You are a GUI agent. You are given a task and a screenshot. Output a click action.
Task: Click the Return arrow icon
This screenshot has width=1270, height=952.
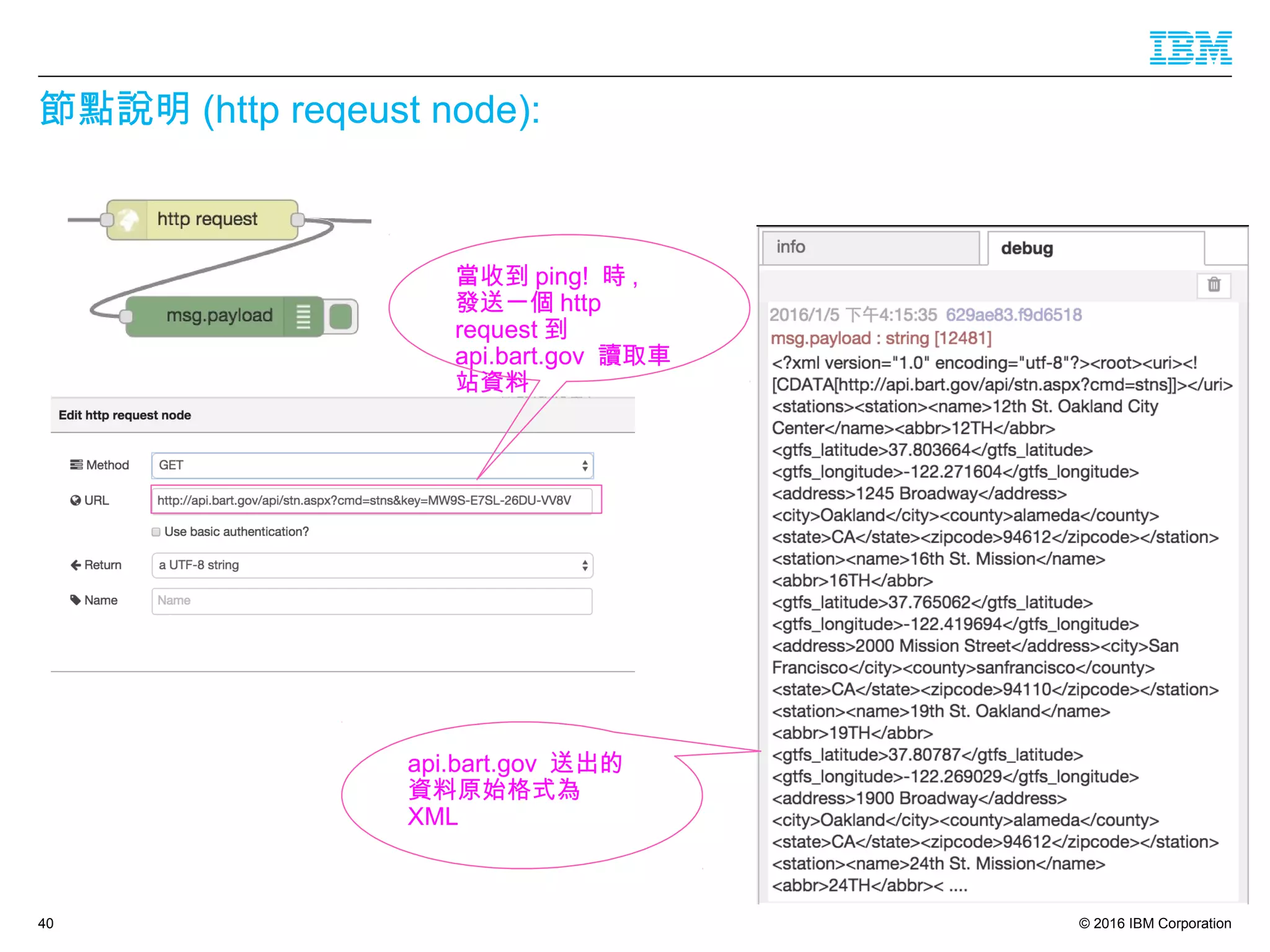tap(76, 565)
